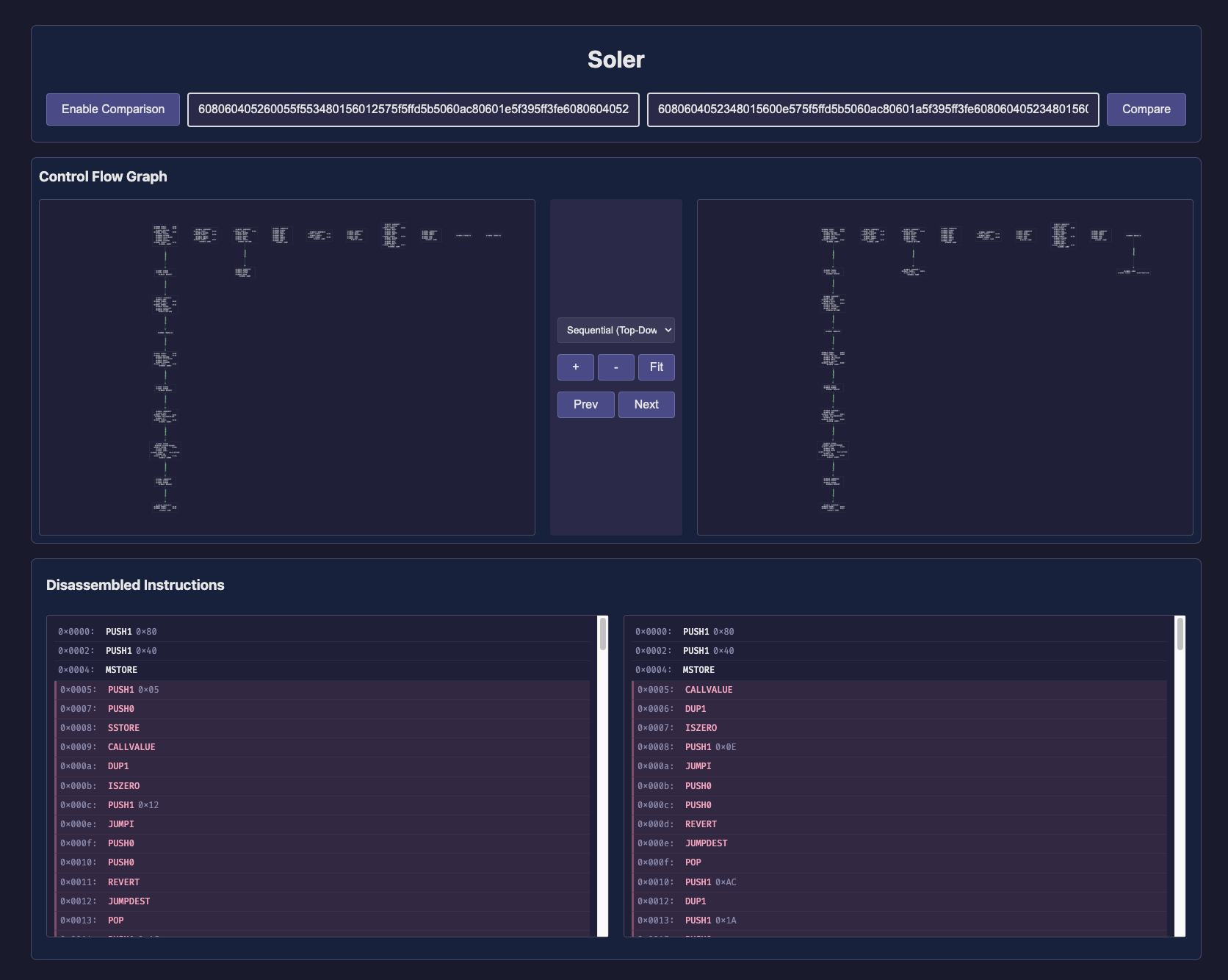Zoom out with the minus button
Viewport: 1228px width, 980px height.
(615, 367)
